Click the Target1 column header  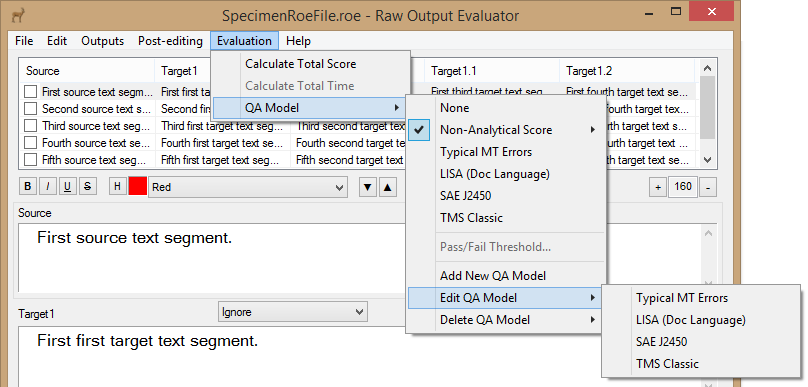[x=183, y=71]
